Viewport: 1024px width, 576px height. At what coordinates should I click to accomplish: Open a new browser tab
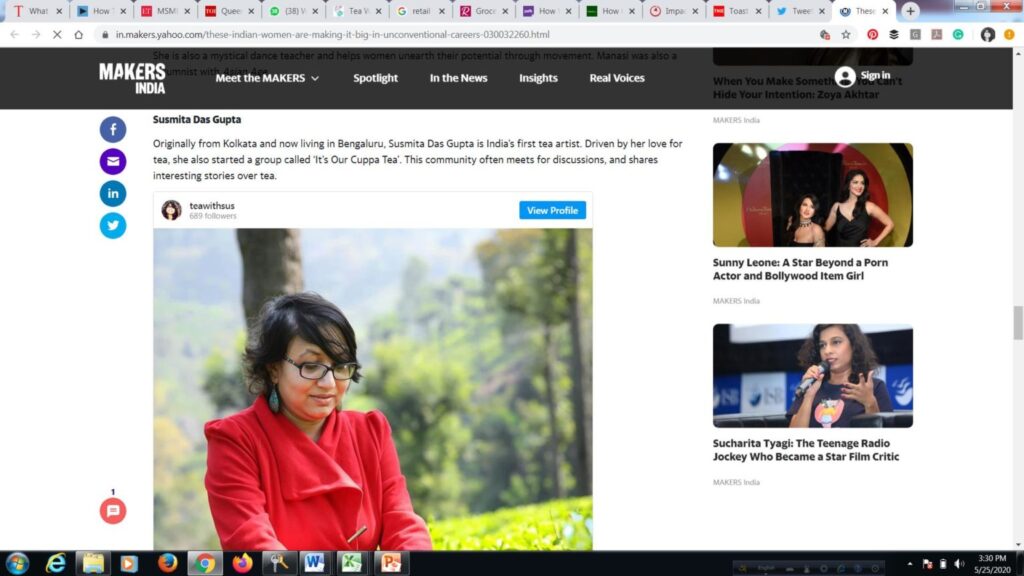pos(910,11)
